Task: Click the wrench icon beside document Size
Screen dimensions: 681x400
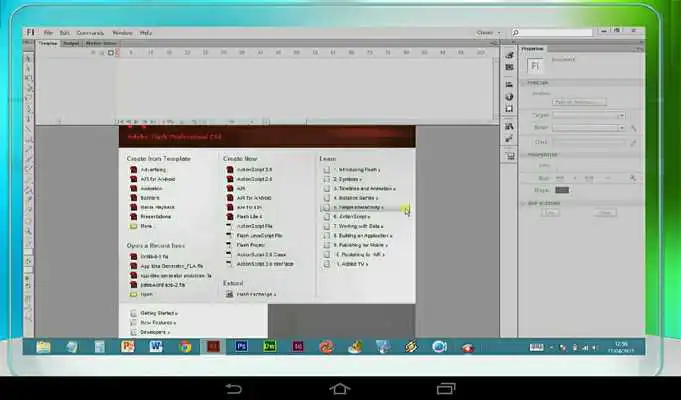Action: tap(633, 178)
